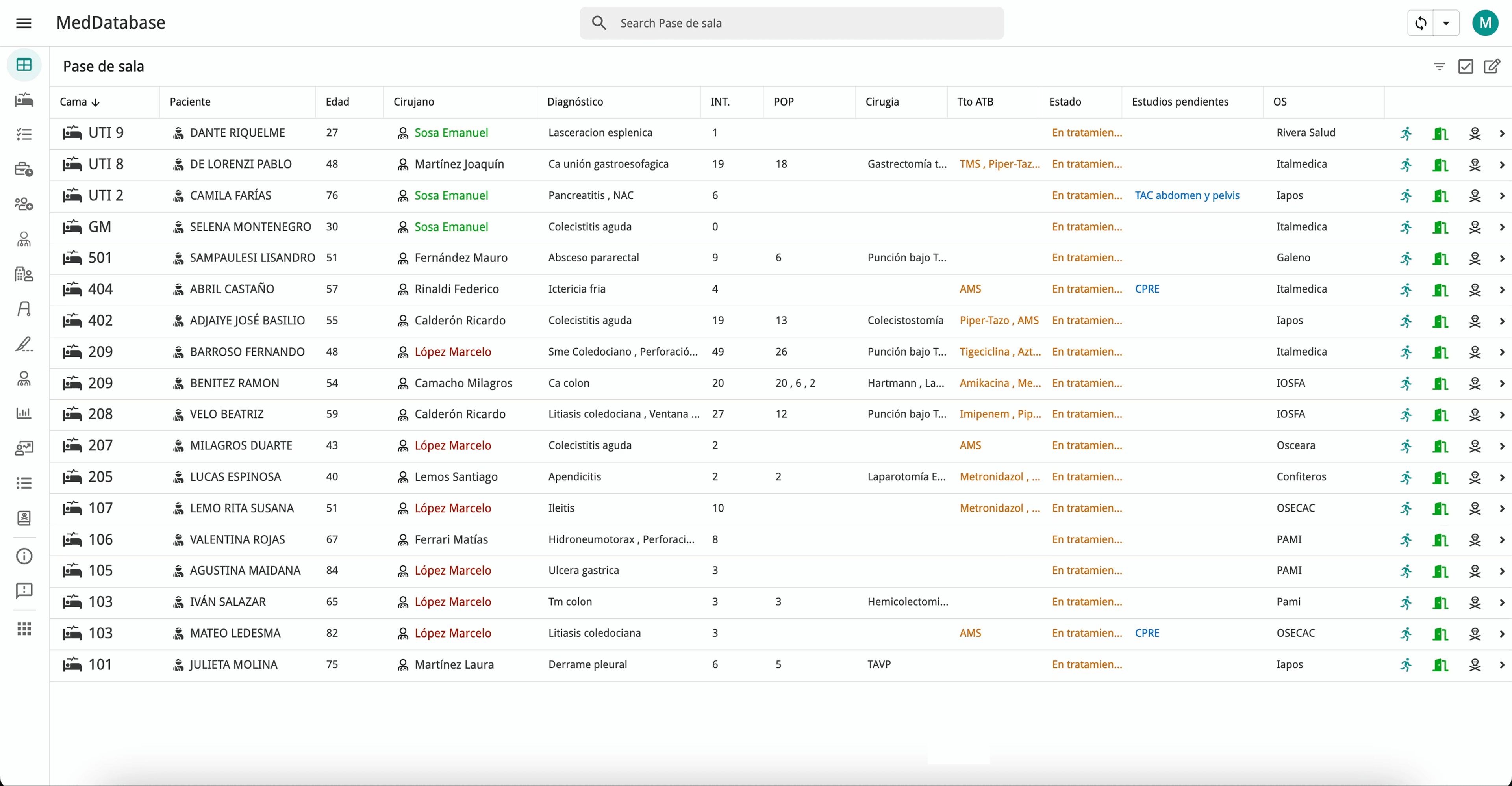The height and width of the screenshot is (786, 1512).
Task: Click the Estudios pendientes column header
Action: click(x=1180, y=102)
